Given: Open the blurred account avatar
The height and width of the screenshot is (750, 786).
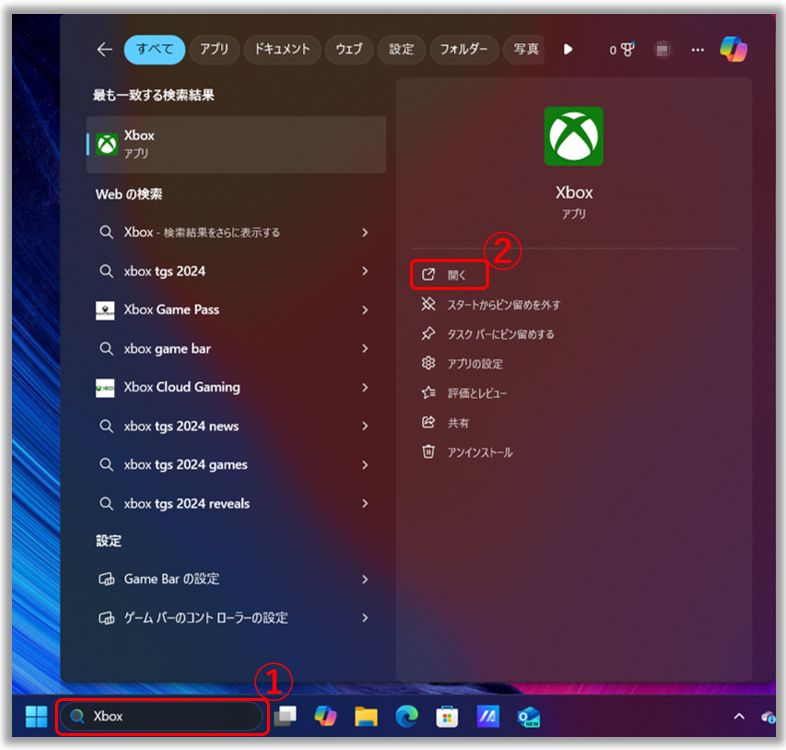Looking at the screenshot, I should 662,49.
